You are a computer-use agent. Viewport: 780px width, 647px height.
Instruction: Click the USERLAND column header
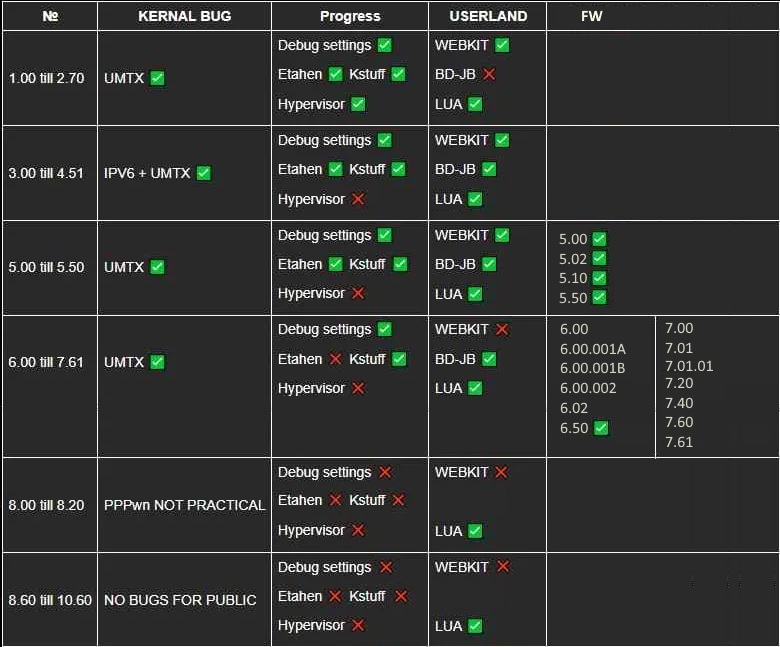488,16
